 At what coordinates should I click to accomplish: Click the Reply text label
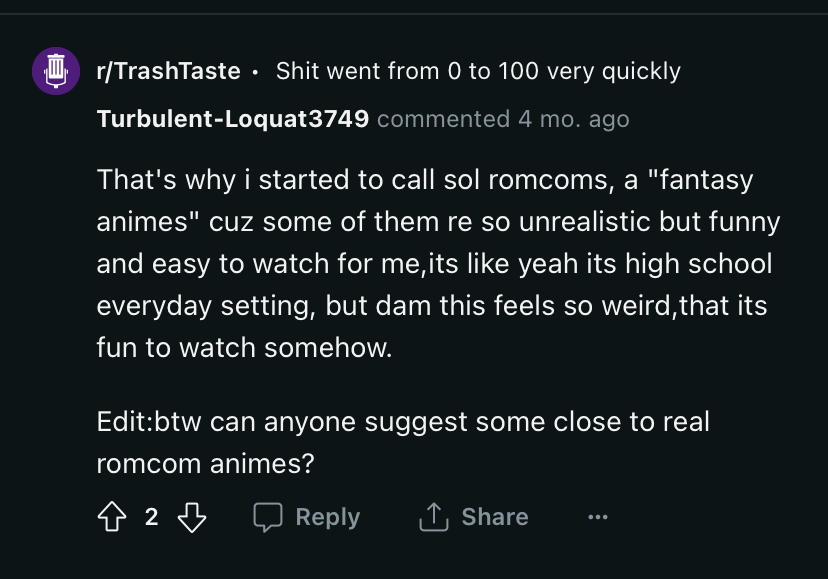point(328,517)
